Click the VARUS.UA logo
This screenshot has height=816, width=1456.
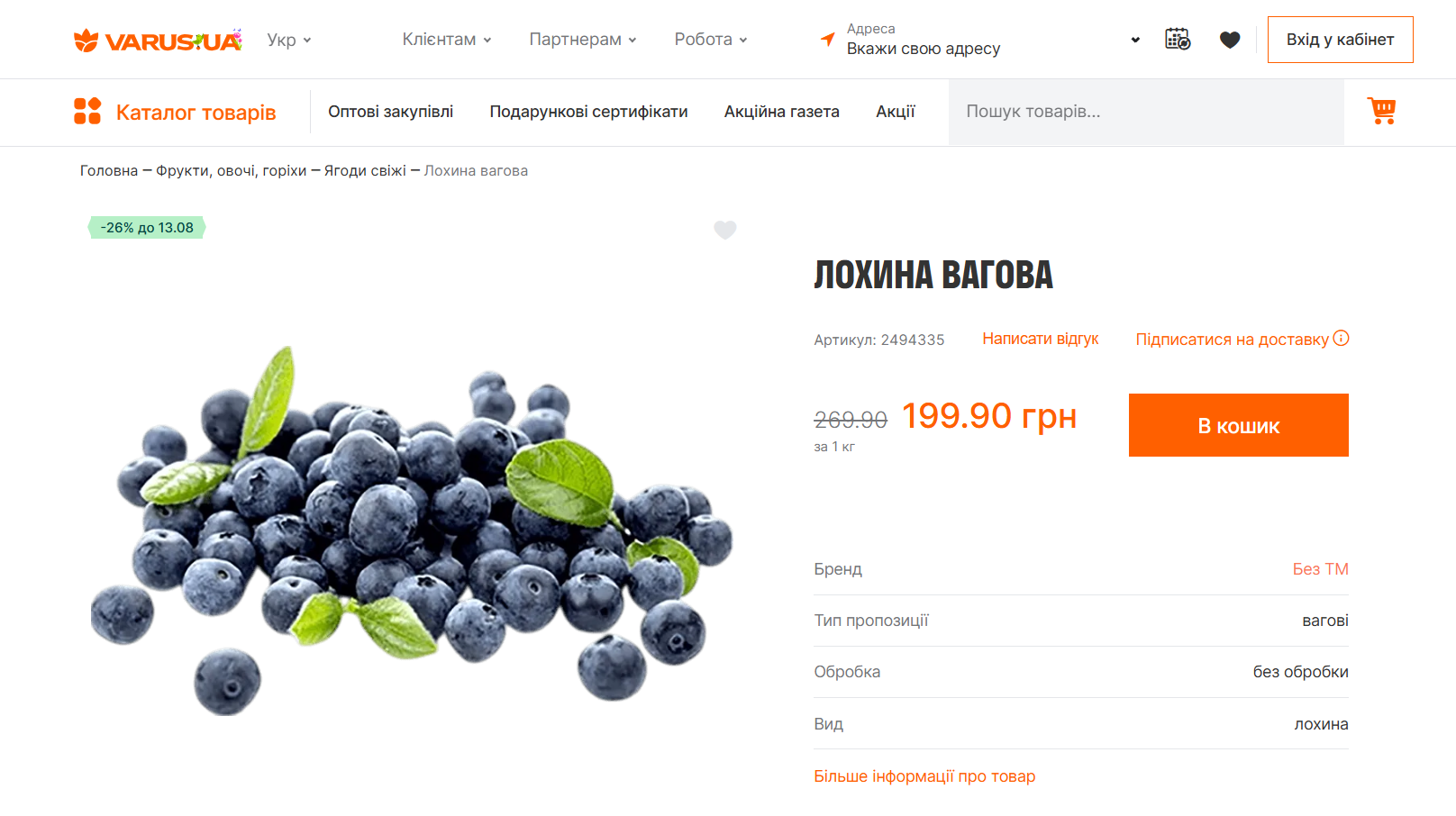tap(158, 40)
